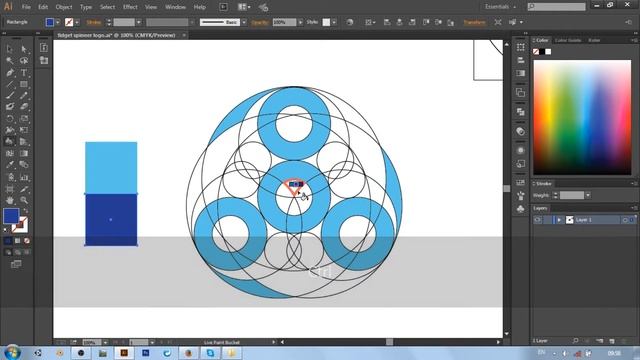Open the Basic brush definition dropdown
Viewport: 640px width, 360px height.
(x=244, y=22)
